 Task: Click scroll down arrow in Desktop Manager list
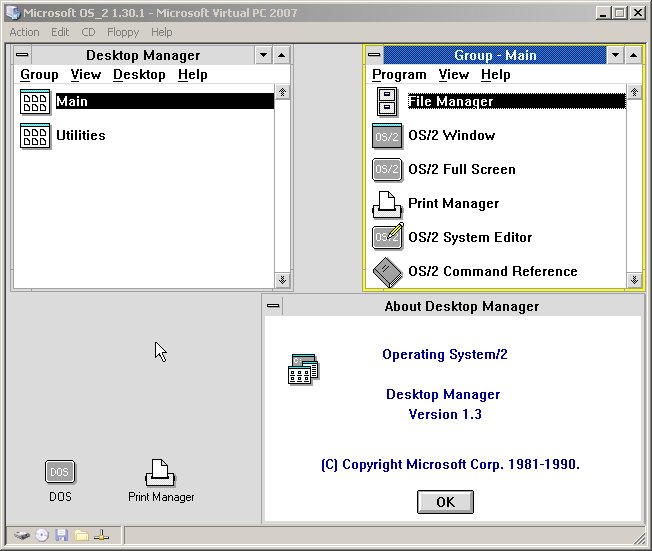(282, 279)
